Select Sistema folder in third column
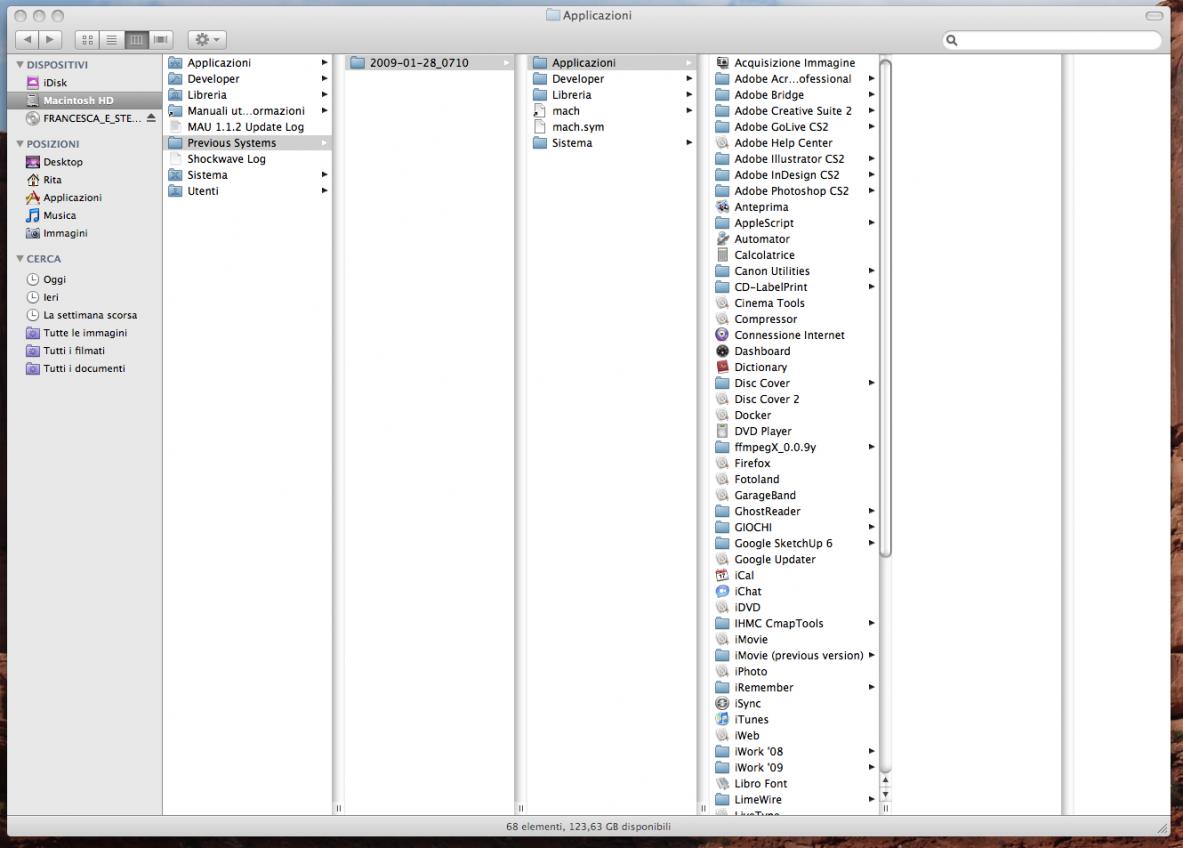Image resolution: width=1183 pixels, height=848 pixels. [x=612, y=143]
